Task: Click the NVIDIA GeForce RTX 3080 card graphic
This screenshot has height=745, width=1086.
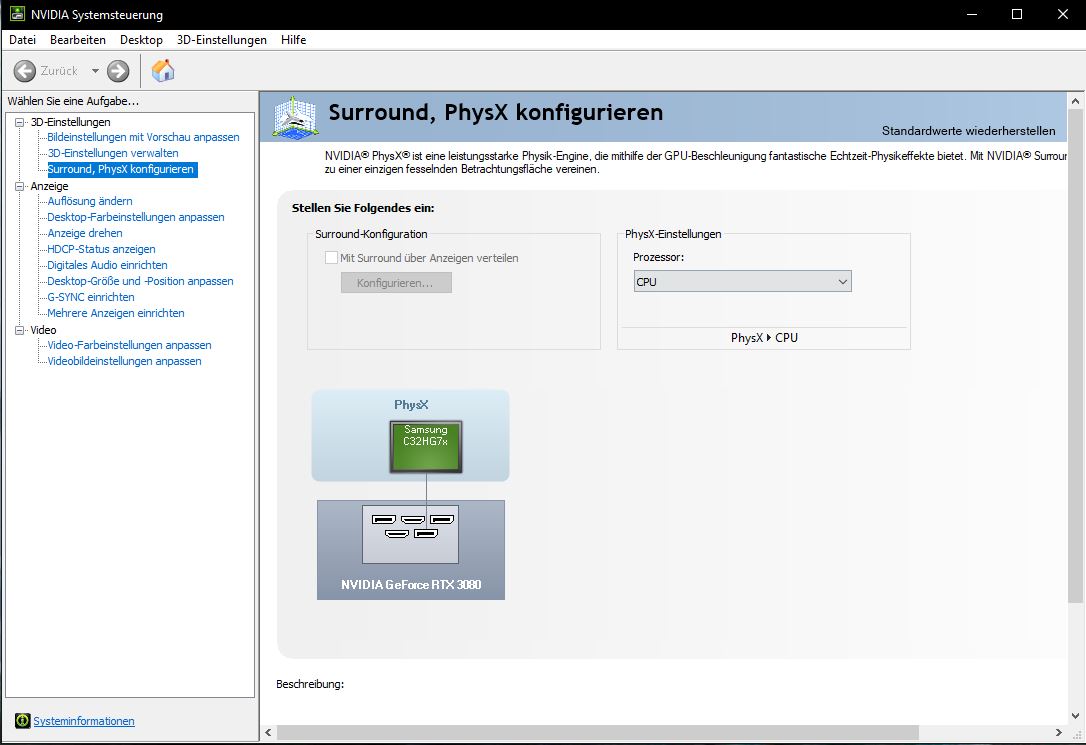Action: [x=411, y=550]
